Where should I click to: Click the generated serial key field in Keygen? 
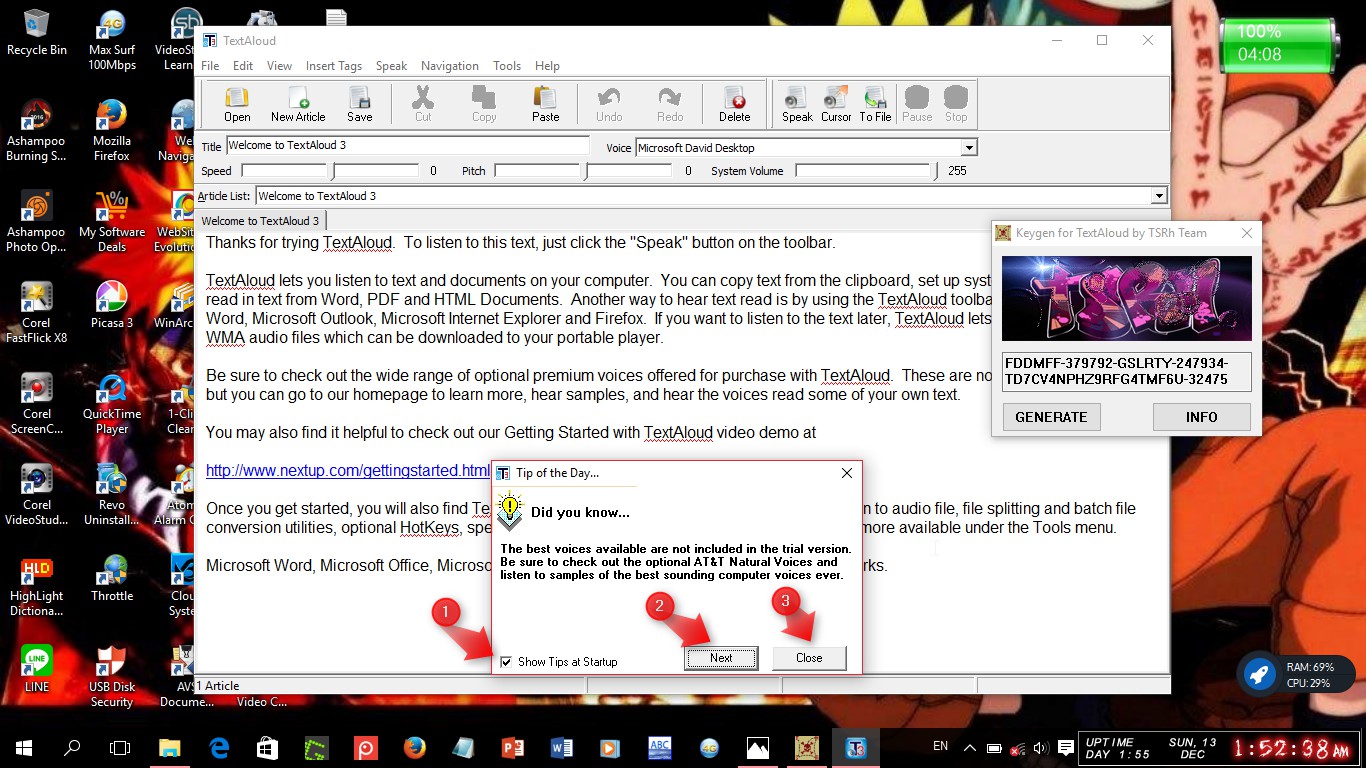1127,371
